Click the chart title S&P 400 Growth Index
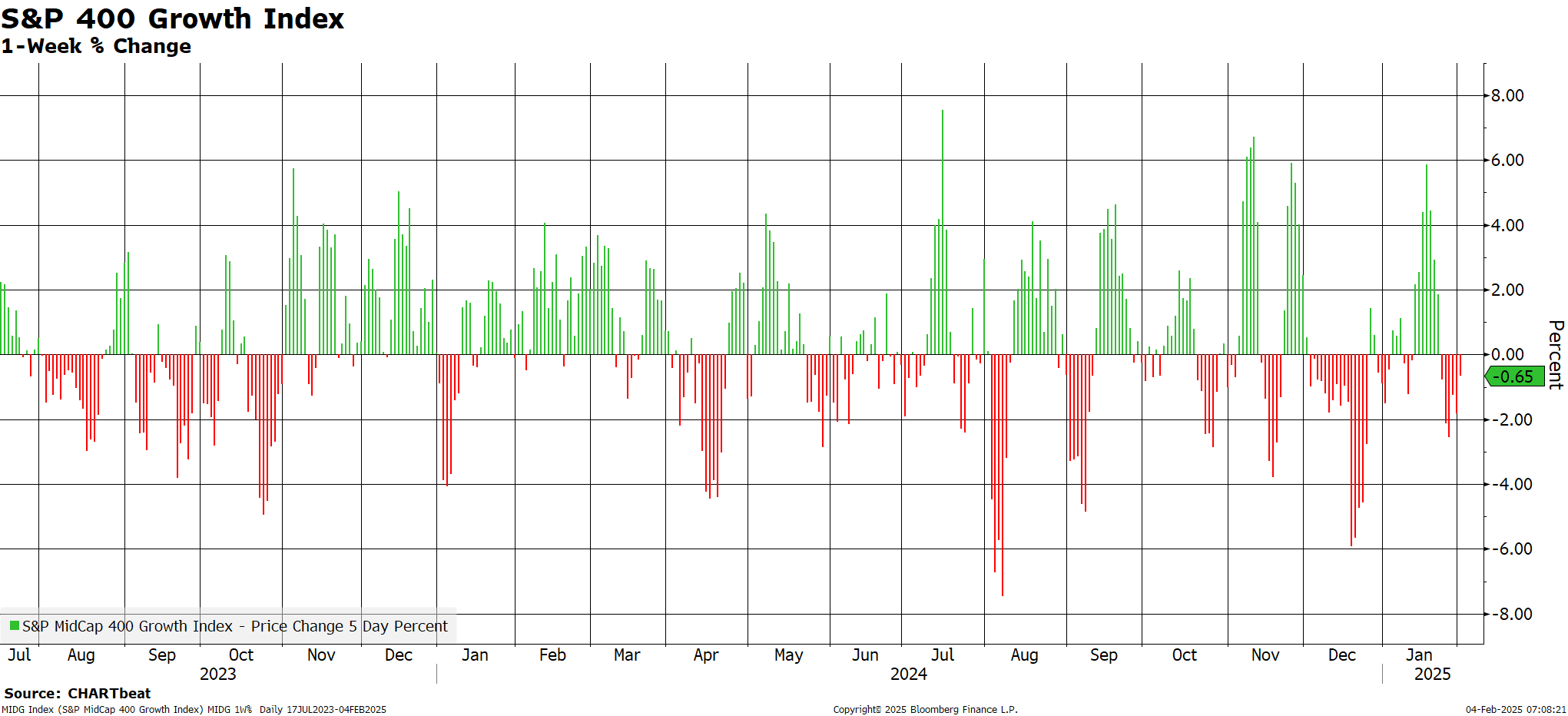The height and width of the screenshot is (716, 1568). [x=172, y=18]
